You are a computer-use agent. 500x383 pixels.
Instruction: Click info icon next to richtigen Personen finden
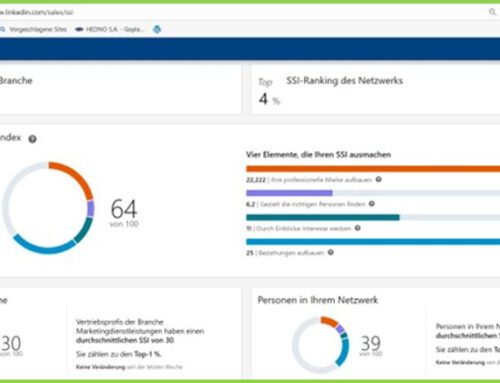pyautogui.click(x=372, y=204)
